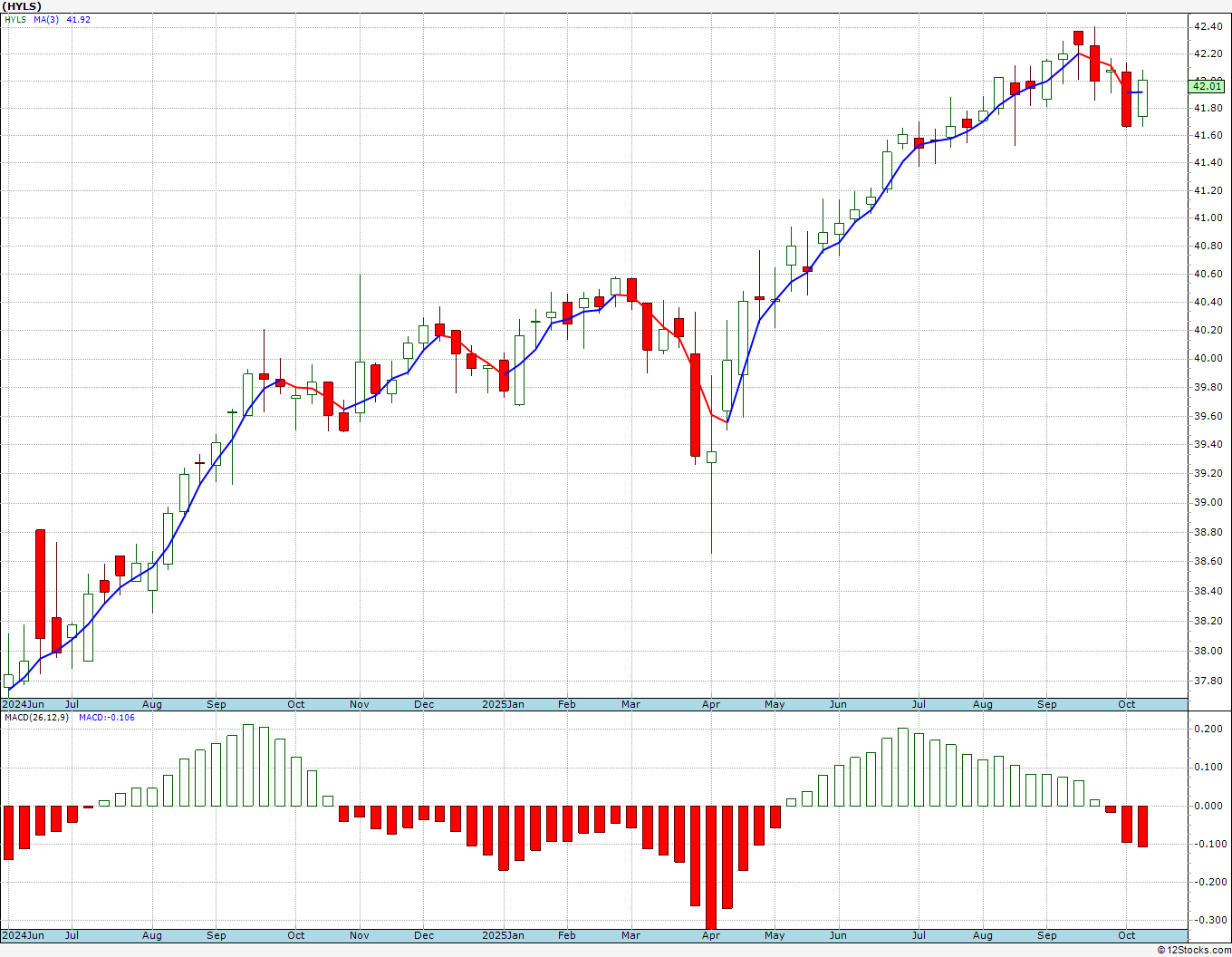1232x957 pixels.
Task: Click Feb on the MACD panel date axis
Action: (567, 935)
